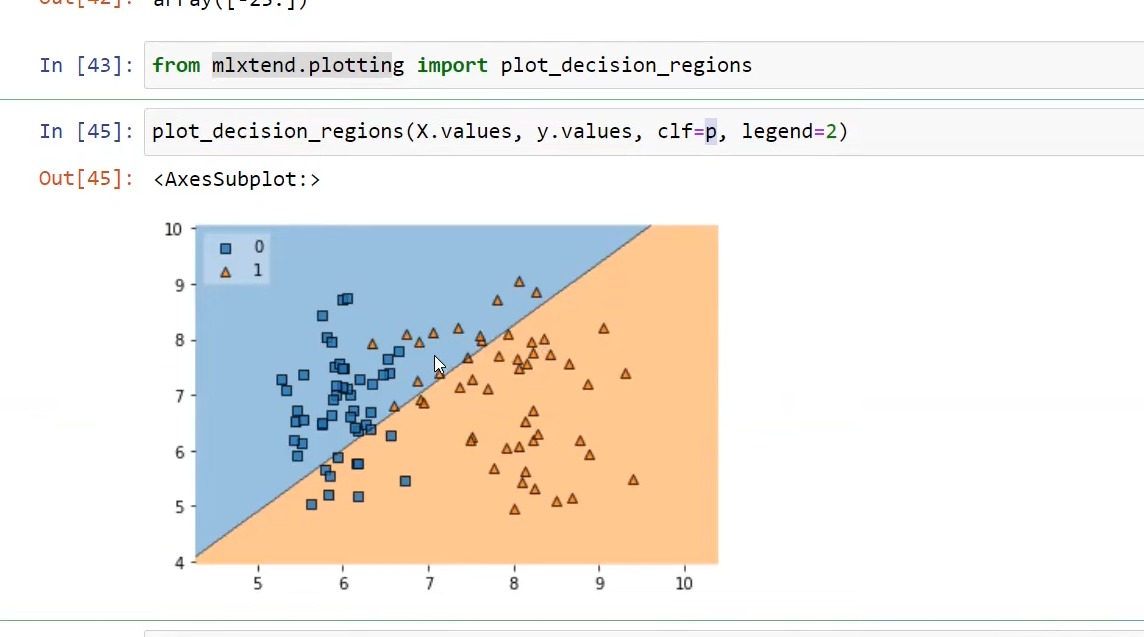Viewport: 1144px width, 637px height.
Task: Click the 'import' keyword in cell 43
Action: [x=452, y=66]
